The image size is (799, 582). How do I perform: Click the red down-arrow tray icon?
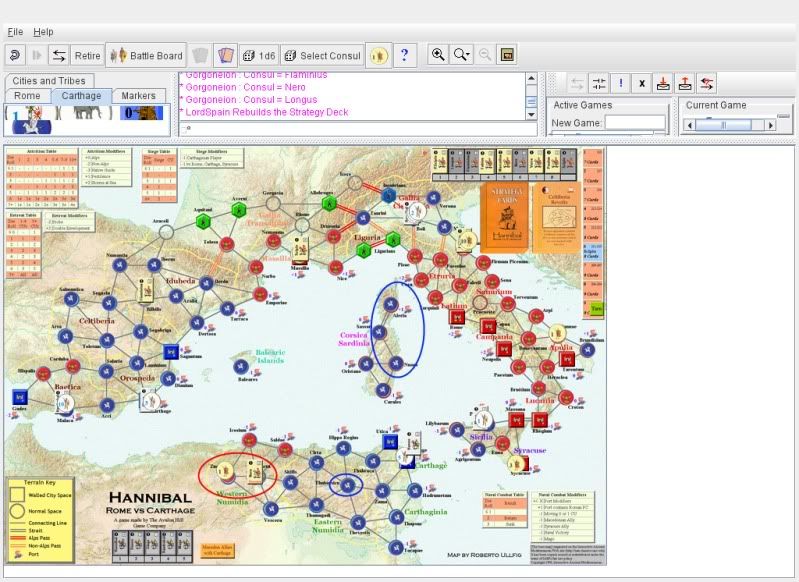pos(663,83)
